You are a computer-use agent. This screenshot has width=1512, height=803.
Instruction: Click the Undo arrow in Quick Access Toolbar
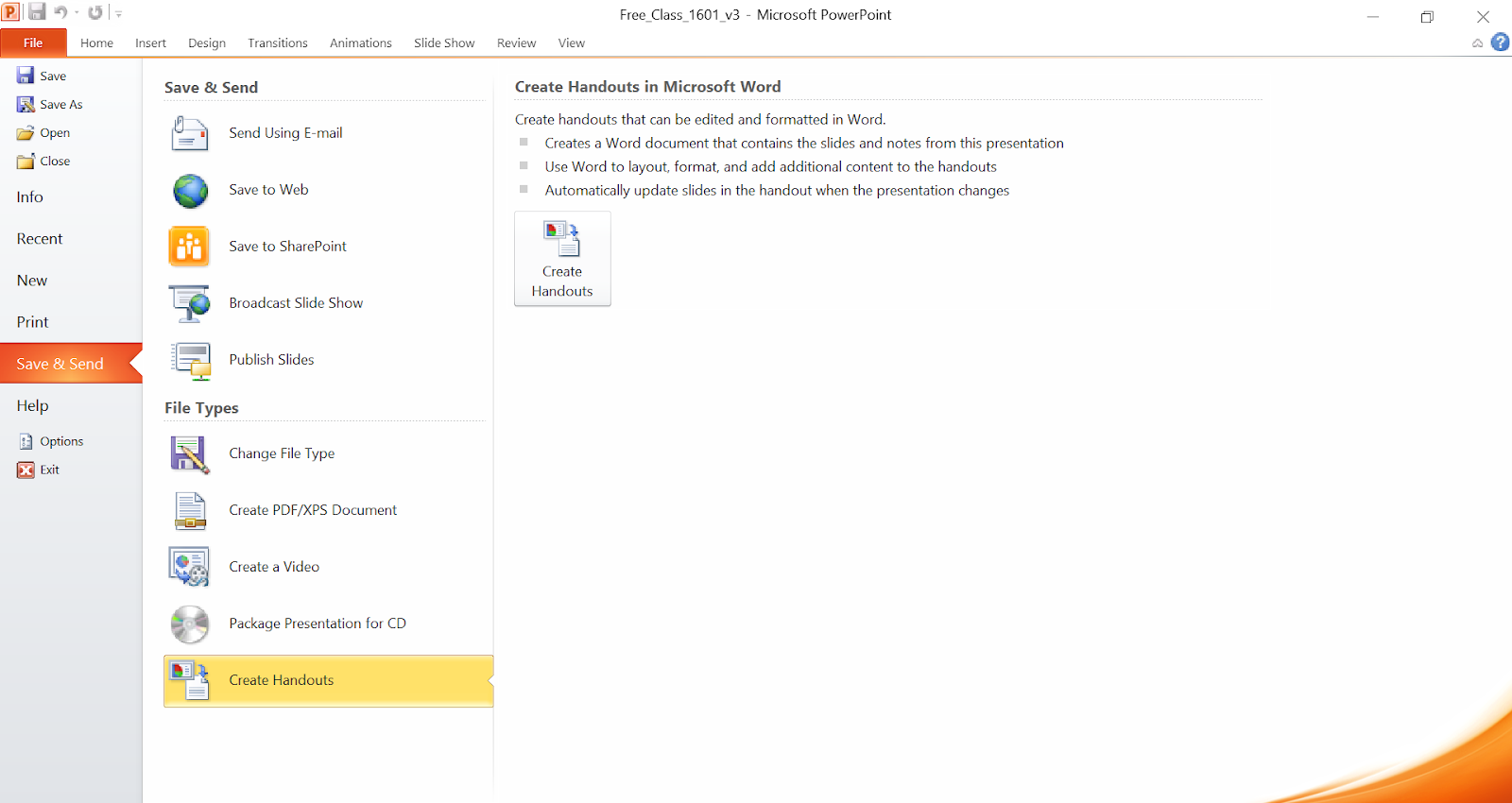(x=60, y=12)
